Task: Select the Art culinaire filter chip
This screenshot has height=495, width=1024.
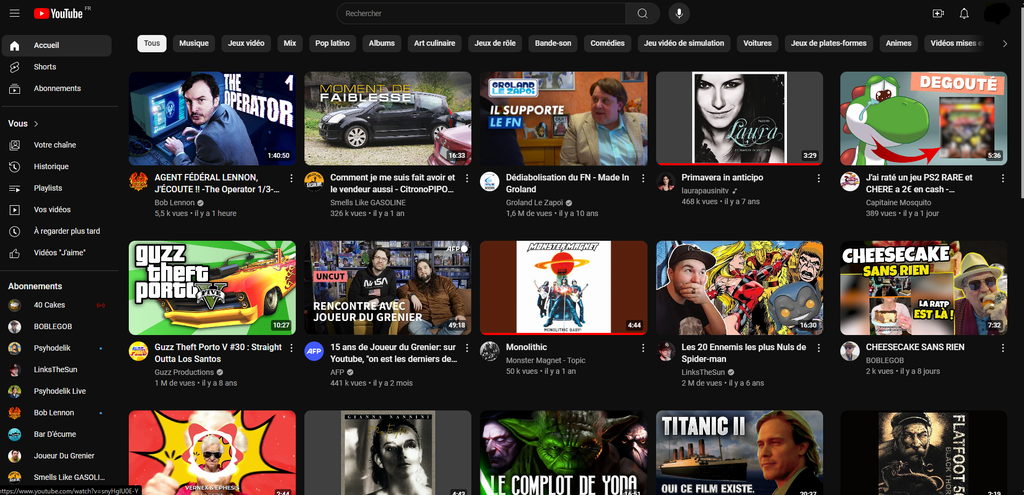Action: point(434,43)
